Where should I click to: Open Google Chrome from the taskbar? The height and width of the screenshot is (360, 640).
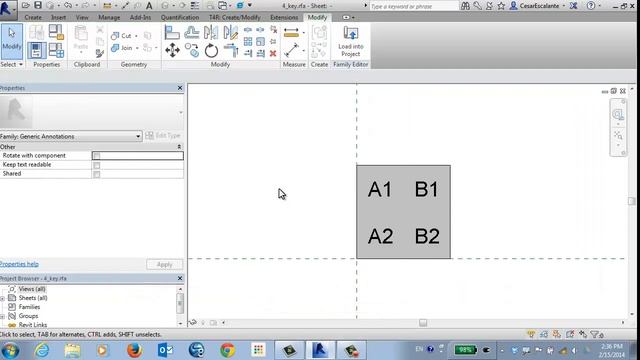pos(227,350)
